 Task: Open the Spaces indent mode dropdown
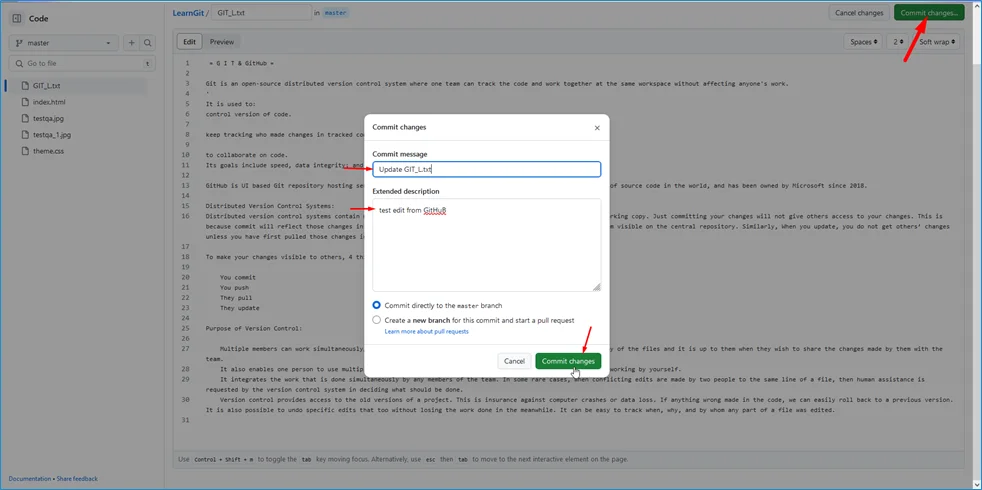point(862,42)
